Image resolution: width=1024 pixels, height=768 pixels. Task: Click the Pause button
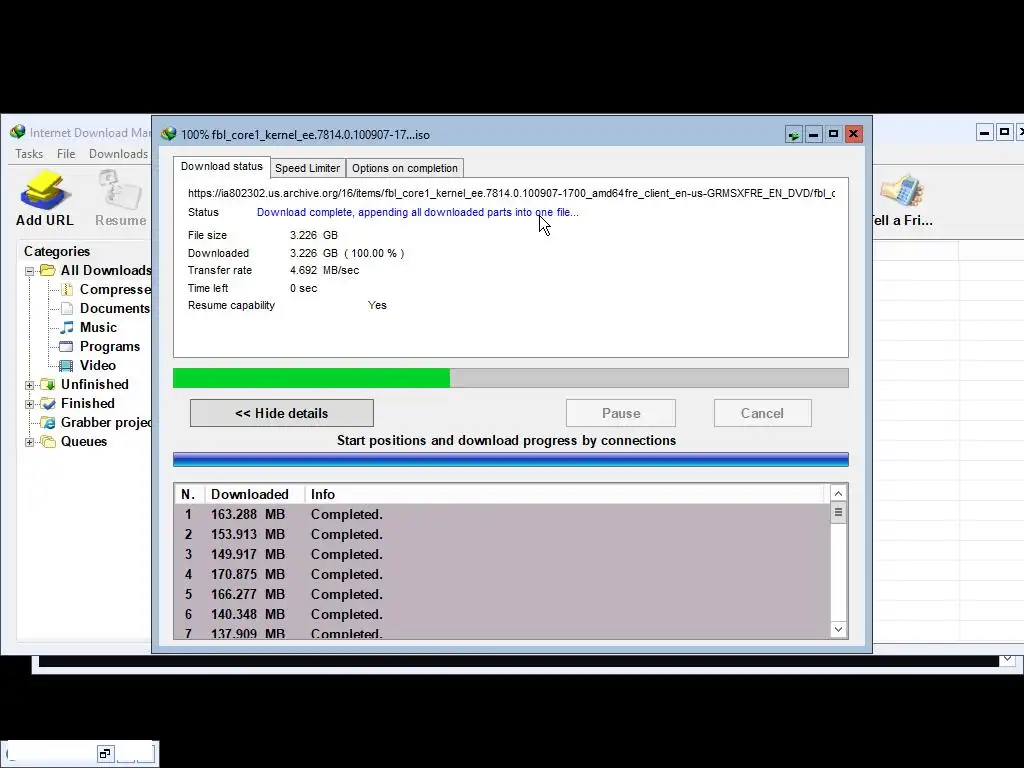point(620,413)
